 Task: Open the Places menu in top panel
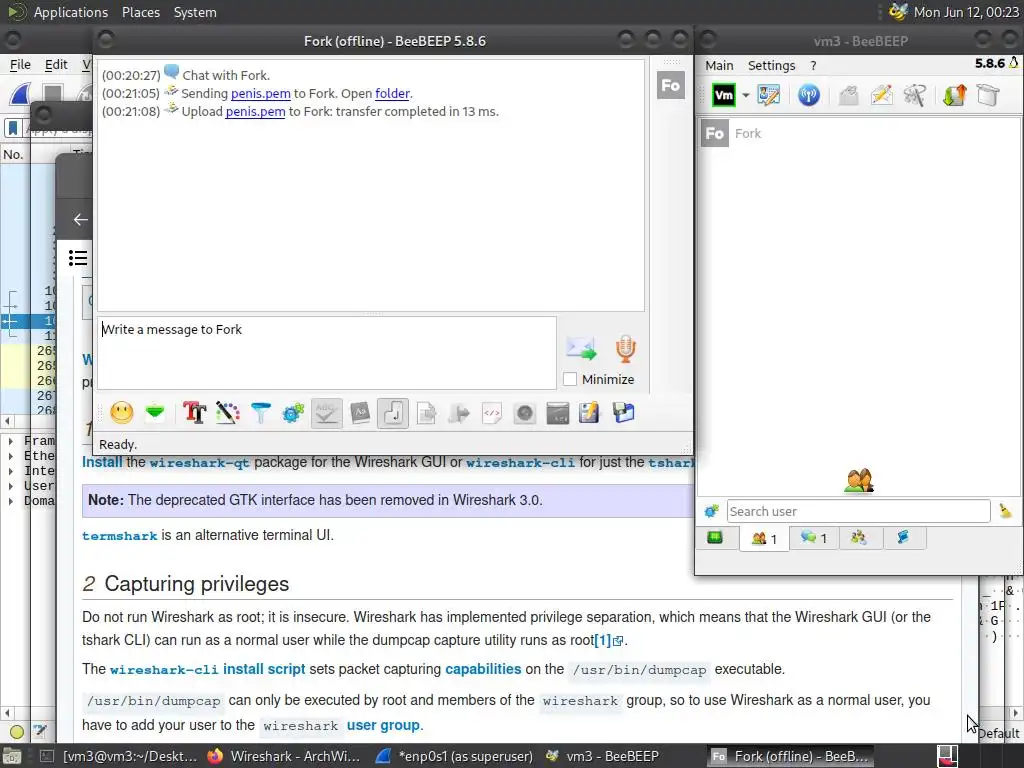pyautogui.click(x=140, y=12)
